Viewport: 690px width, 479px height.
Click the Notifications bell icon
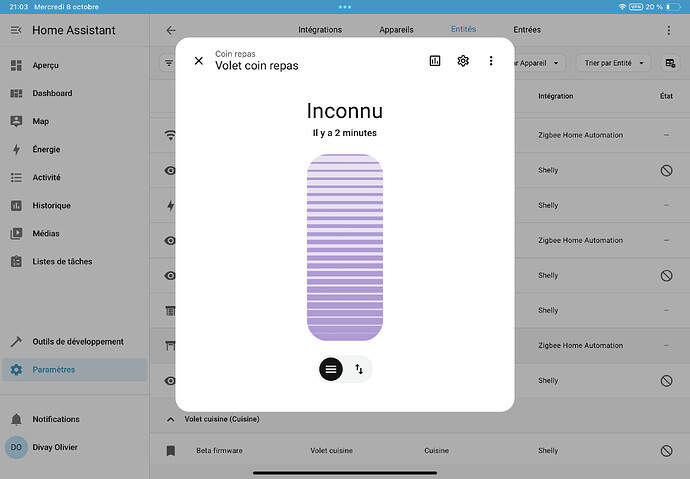click(x=16, y=419)
